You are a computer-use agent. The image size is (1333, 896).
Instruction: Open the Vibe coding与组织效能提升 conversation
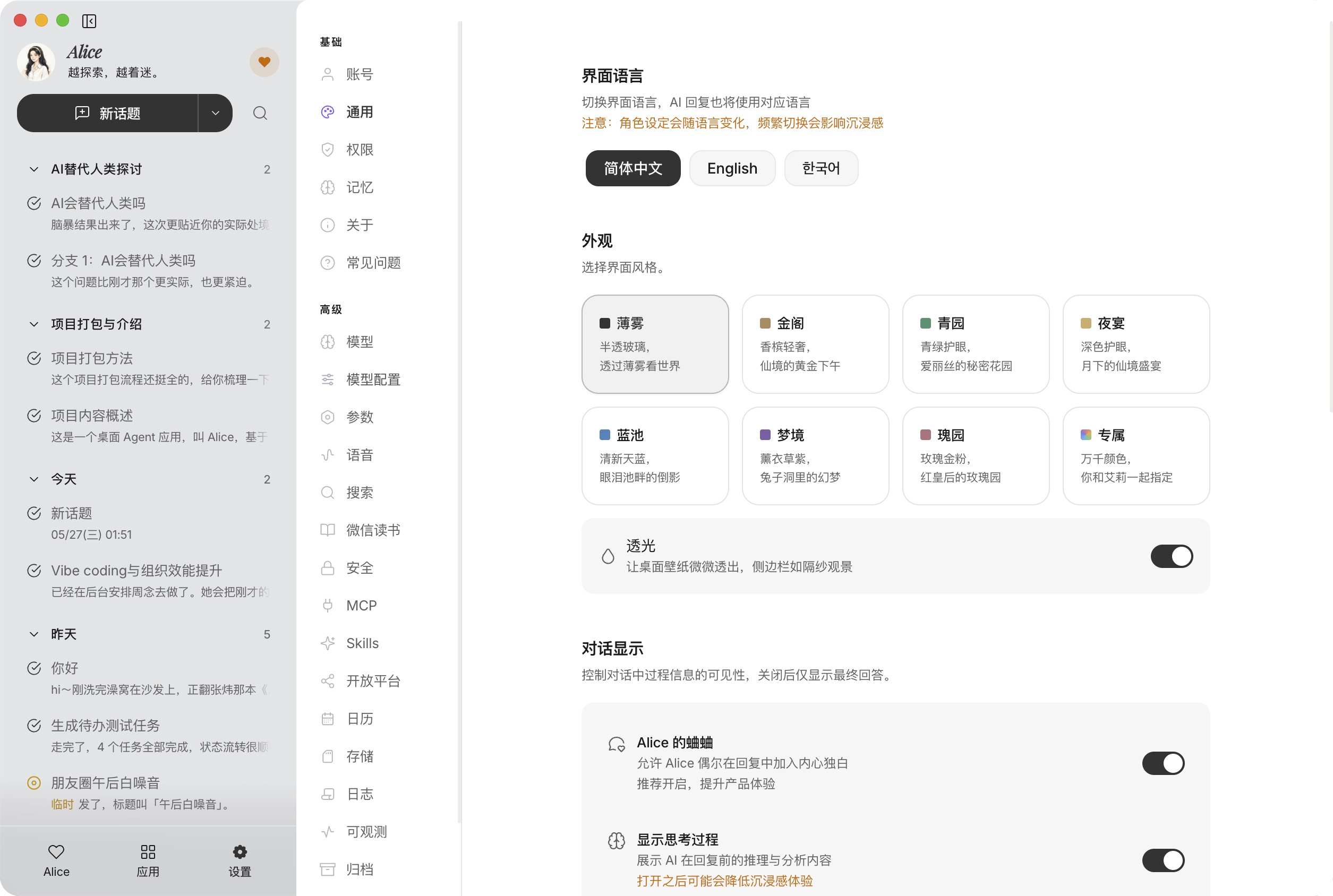(149, 581)
